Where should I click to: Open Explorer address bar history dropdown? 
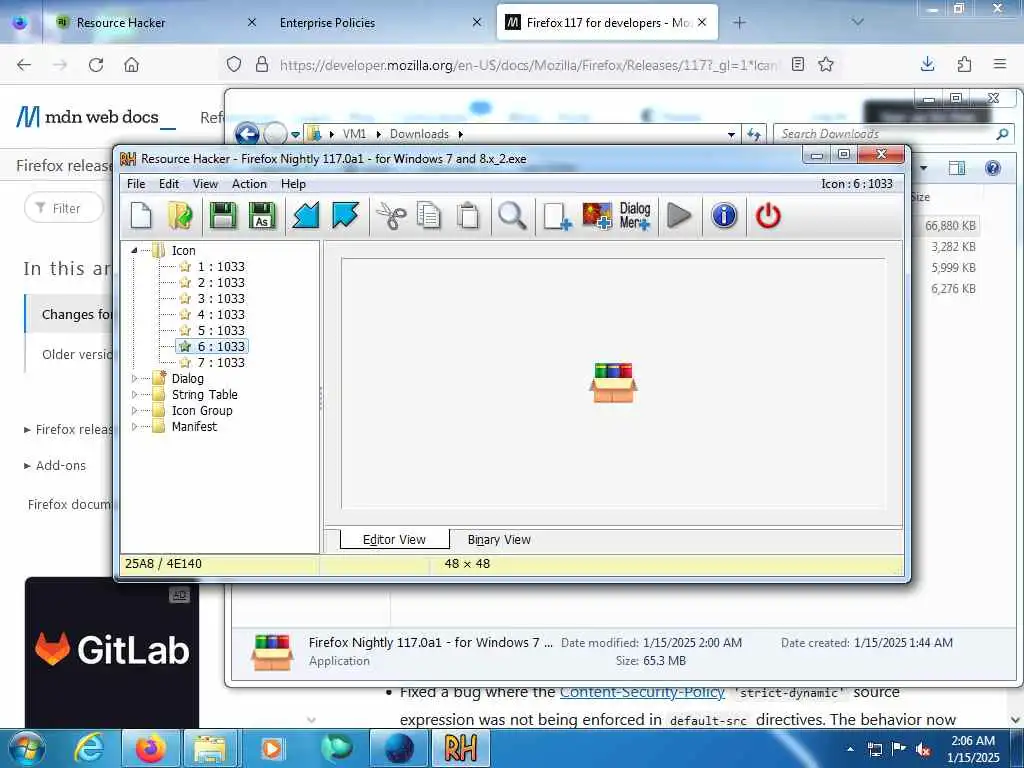[x=731, y=134]
